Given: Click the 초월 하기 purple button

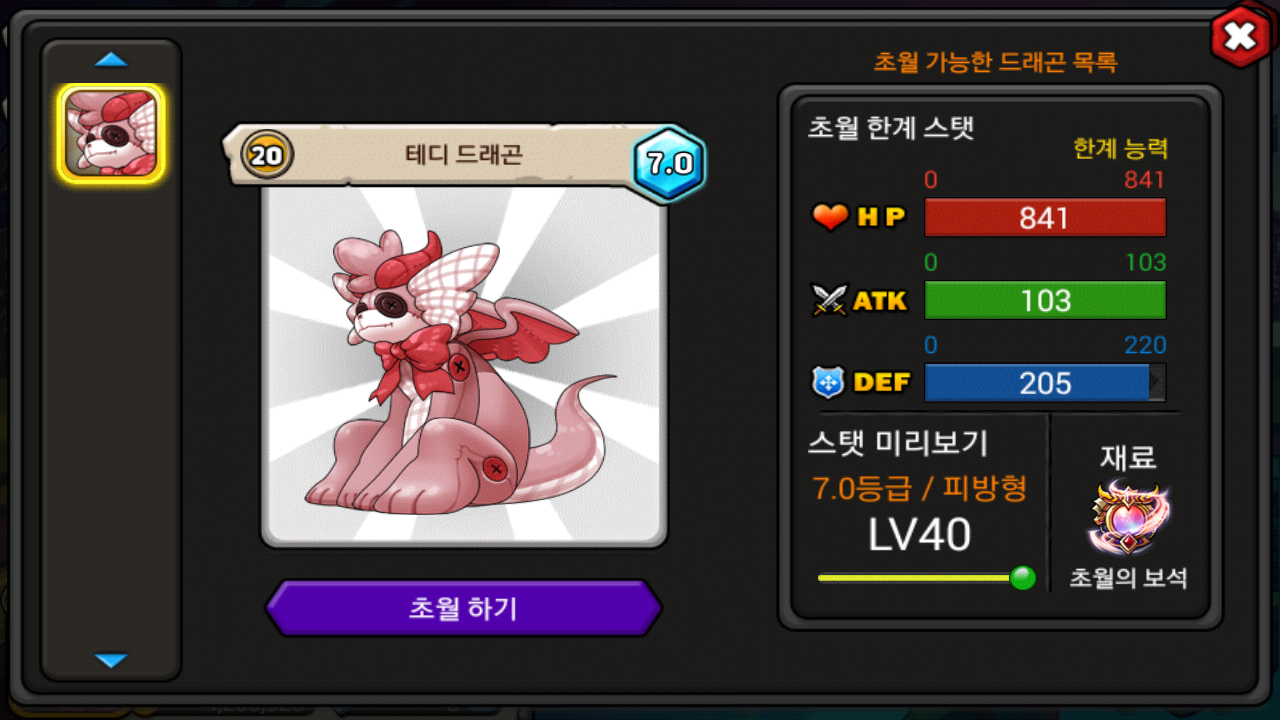Looking at the screenshot, I should [463, 608].
